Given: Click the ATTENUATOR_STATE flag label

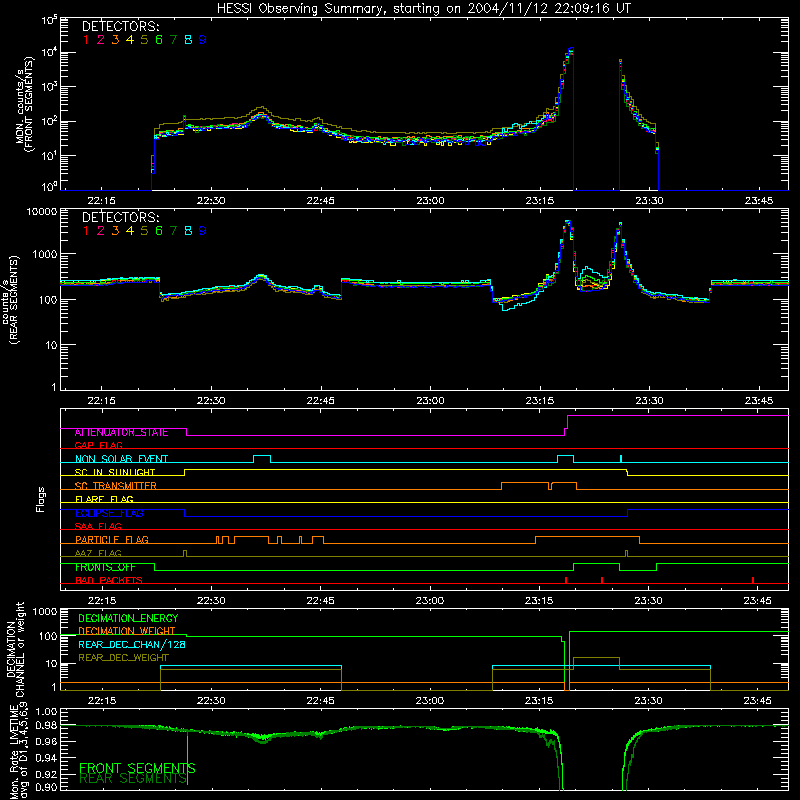Looking at the screenshot, I should [121, 432].
